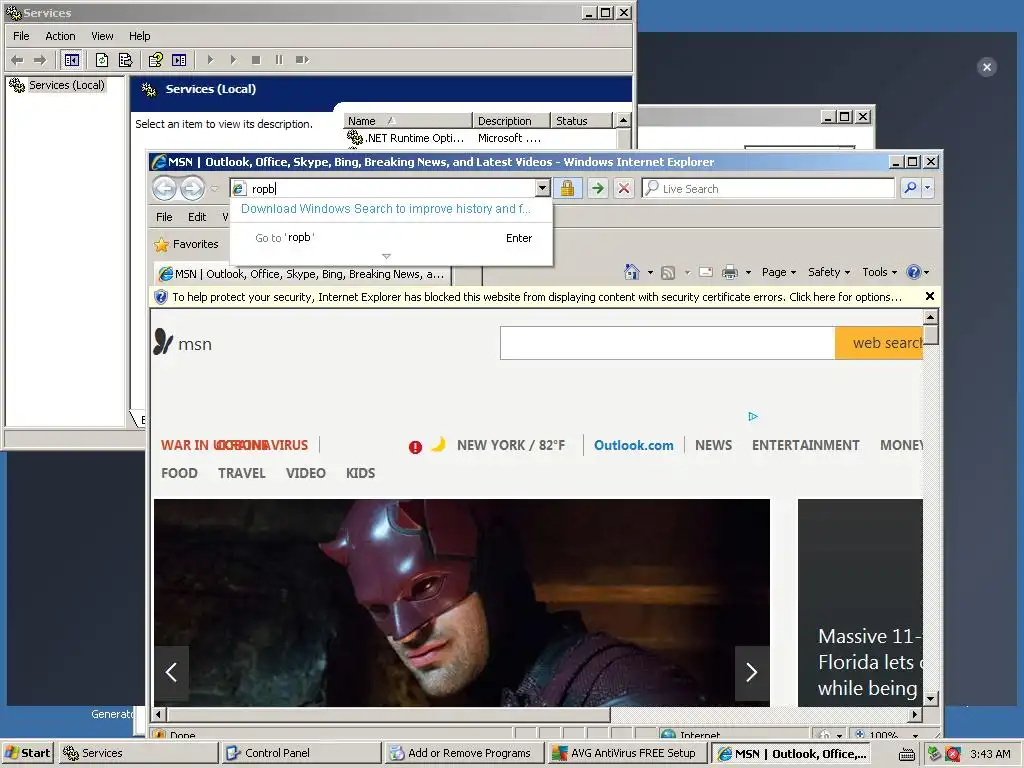Image resolution: width=1024 pixels, height=768 pixels.
Task: Select Services (Local) tree node
Action: [x=67, y=85]
